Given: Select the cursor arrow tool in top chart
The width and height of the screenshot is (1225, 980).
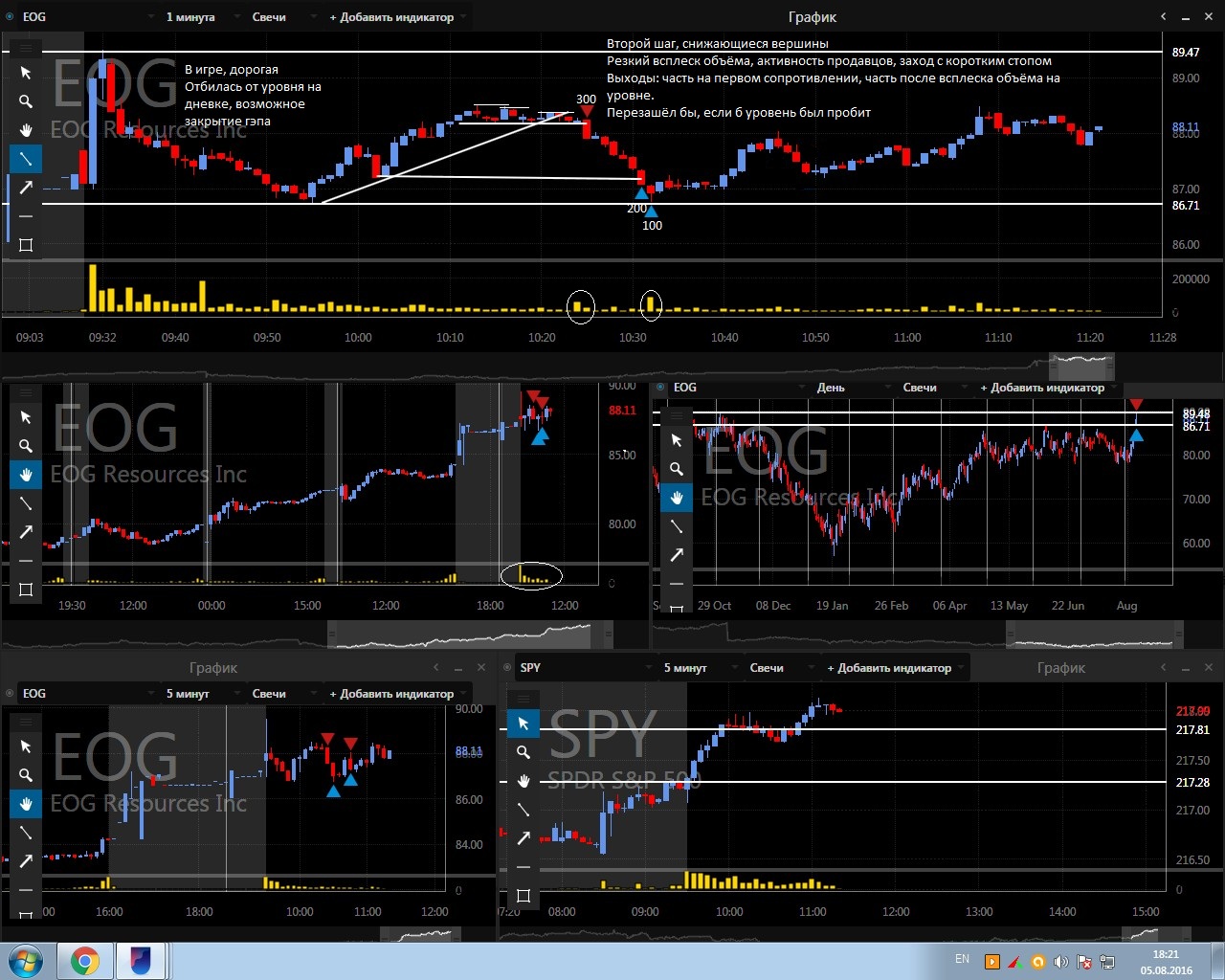Looking at the screenshot, I should click(26, 73).
